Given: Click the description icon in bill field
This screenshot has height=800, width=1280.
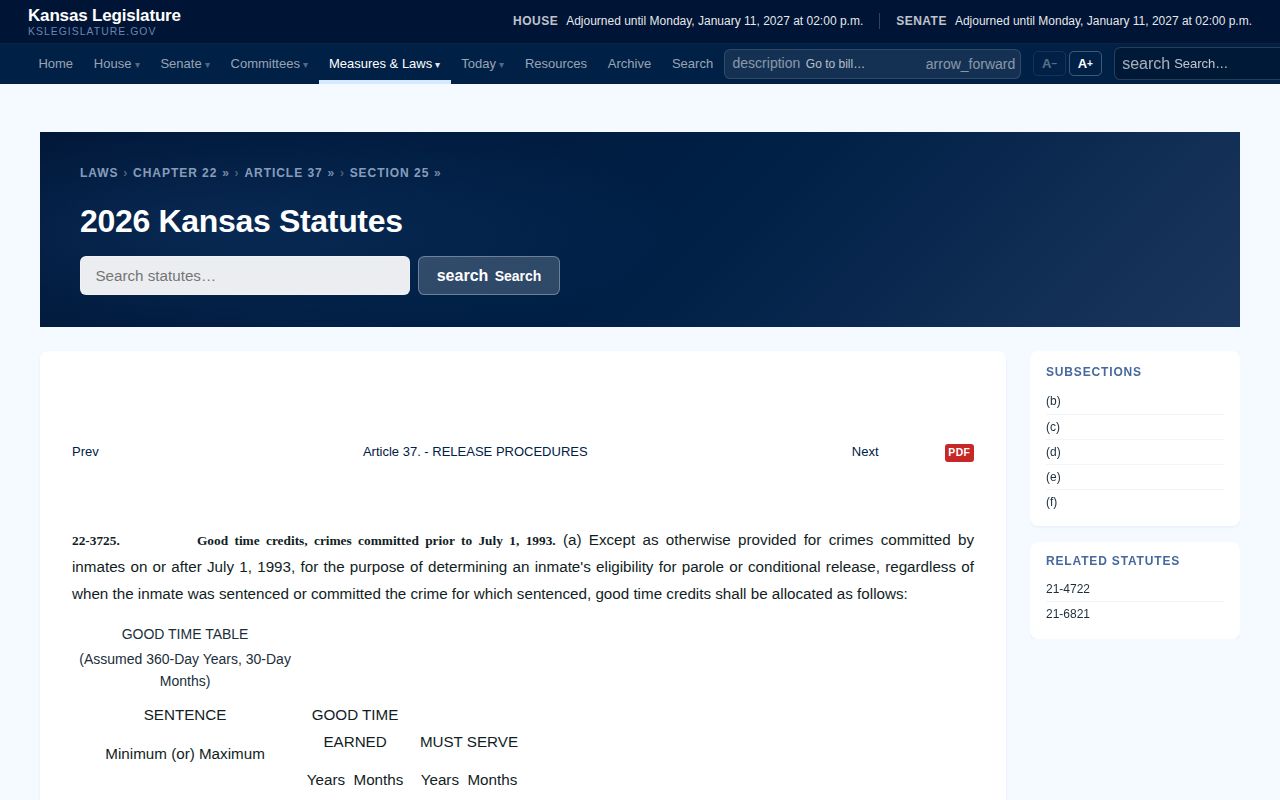Looking at the screenshot, I should pos(766,63).
